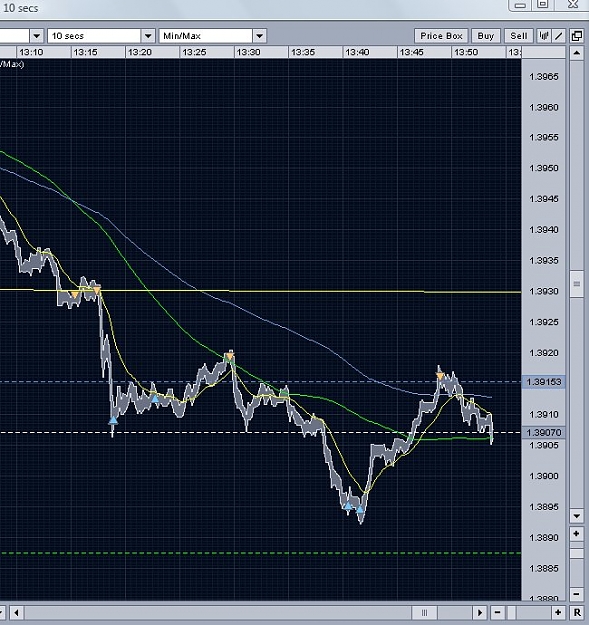This screenshot has height=625, width=589.
Task: Click blue buy marker near 13:22
Action: (155, 399)
